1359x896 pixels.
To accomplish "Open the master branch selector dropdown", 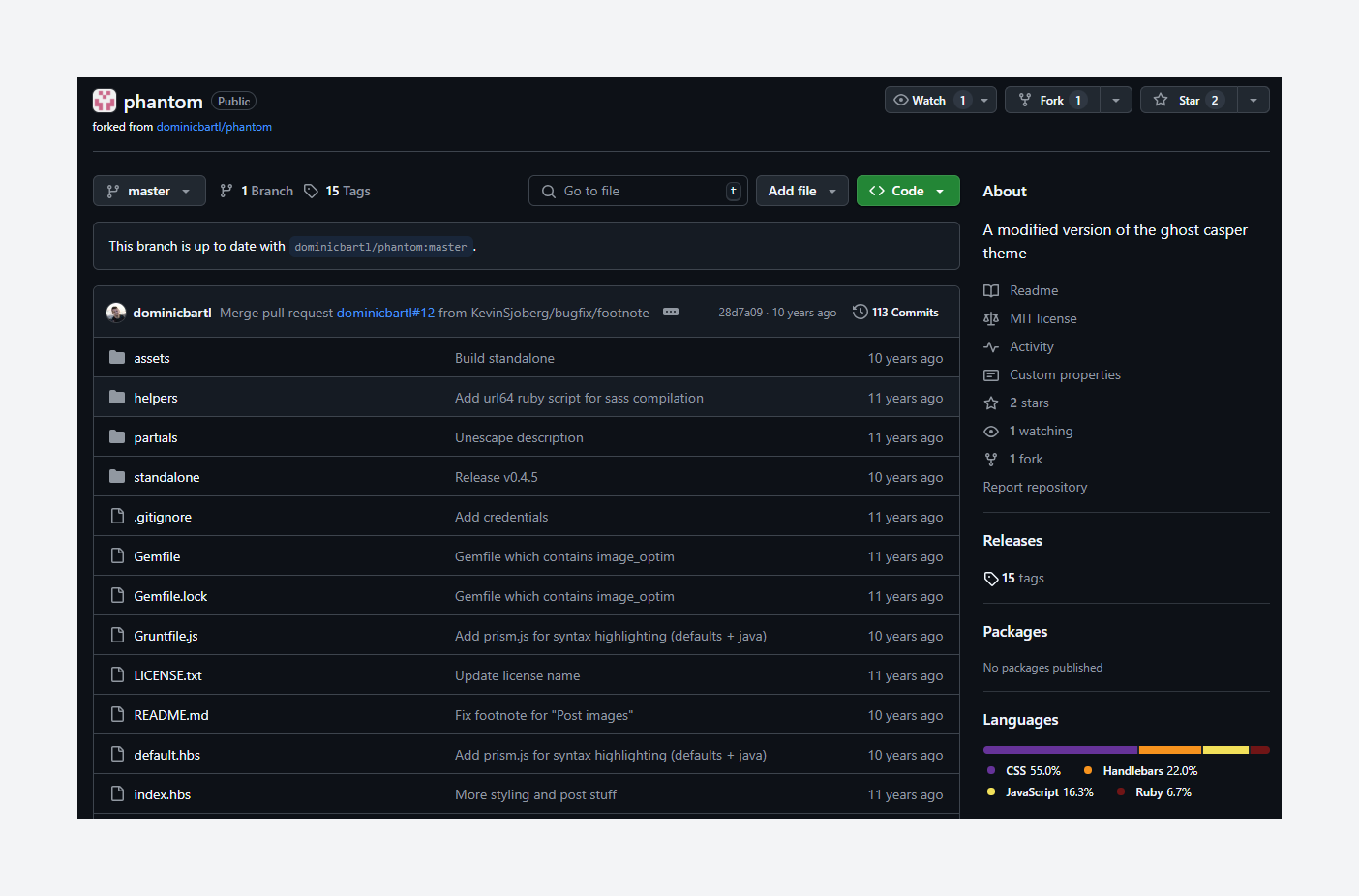I will (149, 191).
